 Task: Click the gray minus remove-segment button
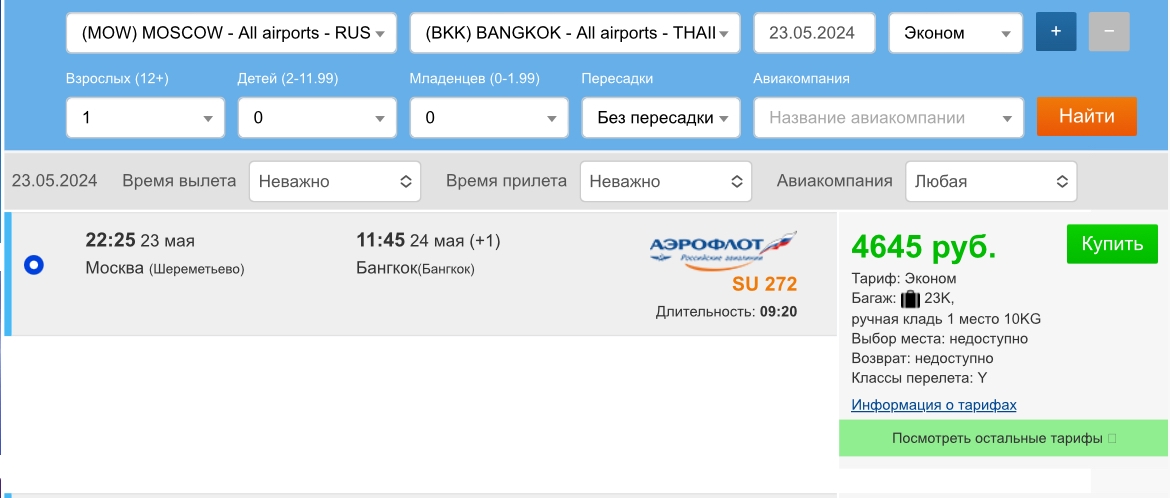tap(1109, 32)
